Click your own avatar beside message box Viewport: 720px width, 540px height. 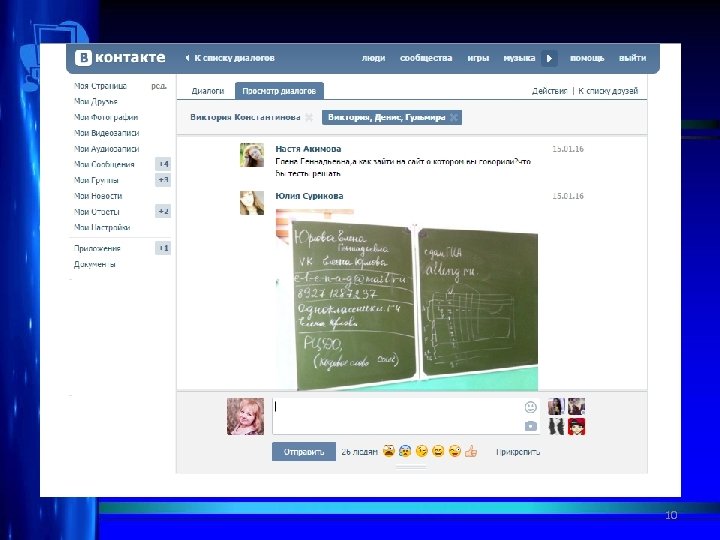coord(245,416)
